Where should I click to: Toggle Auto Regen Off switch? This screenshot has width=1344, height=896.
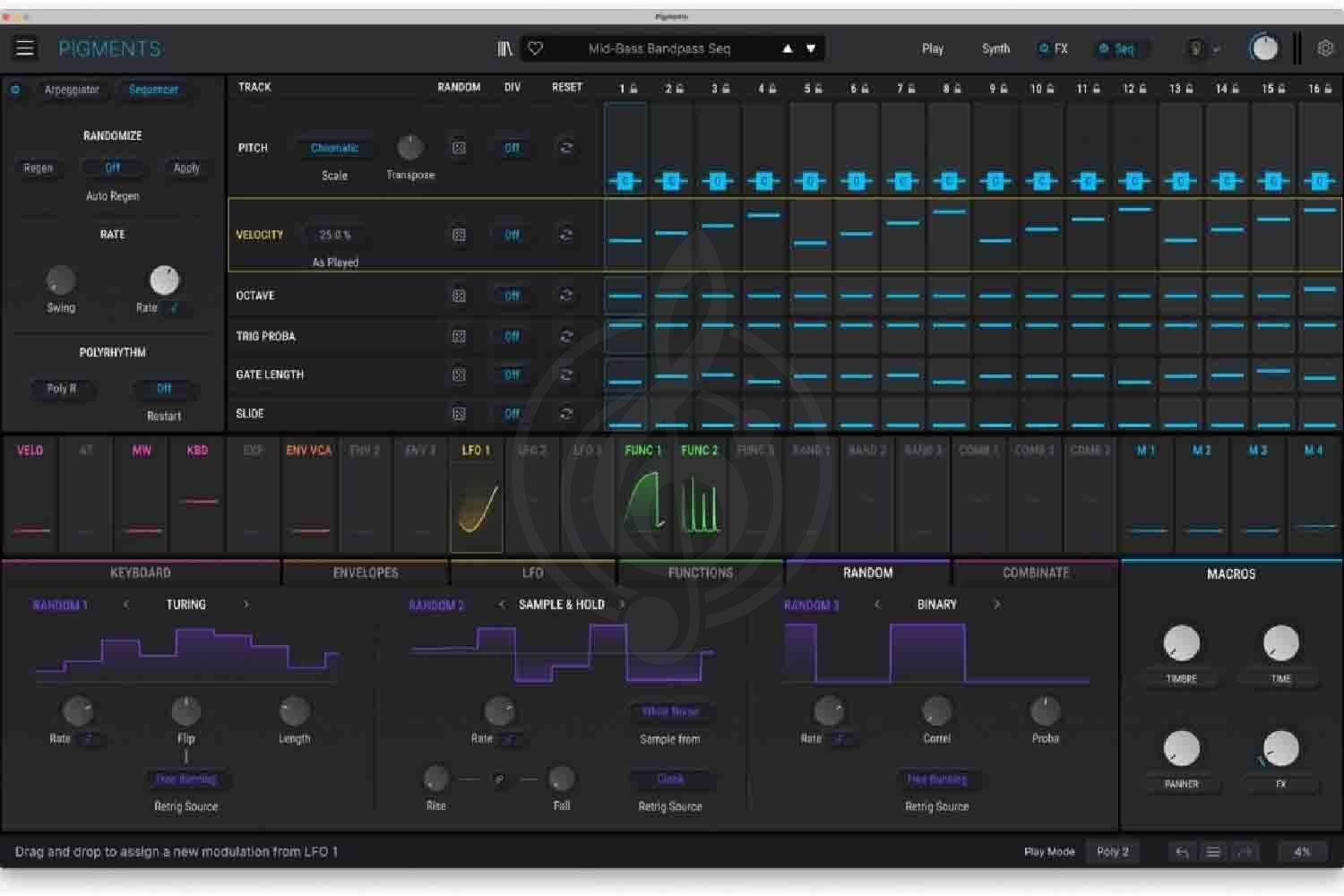coord(112,168)
